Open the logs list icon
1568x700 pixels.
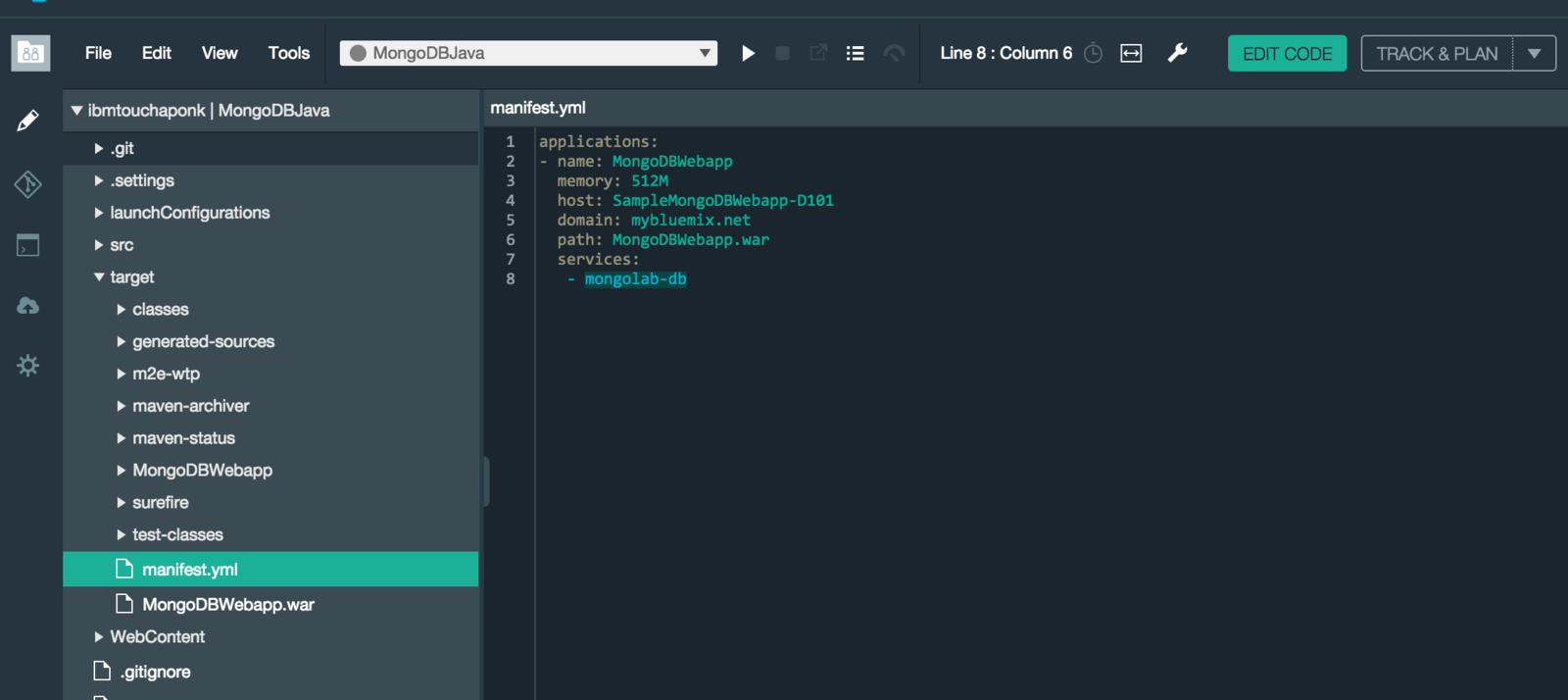[856, 53]
